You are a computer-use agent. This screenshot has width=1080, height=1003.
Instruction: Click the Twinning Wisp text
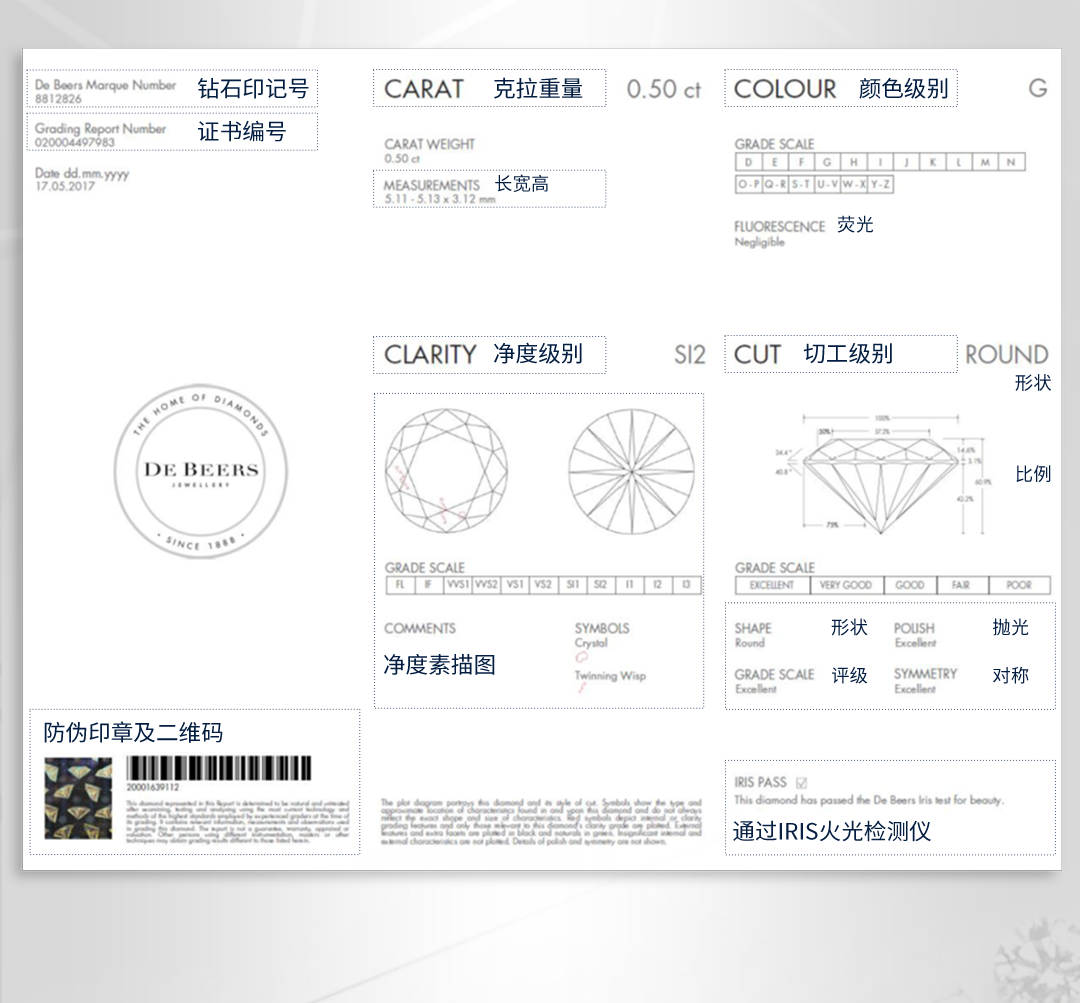coord(610,675)
